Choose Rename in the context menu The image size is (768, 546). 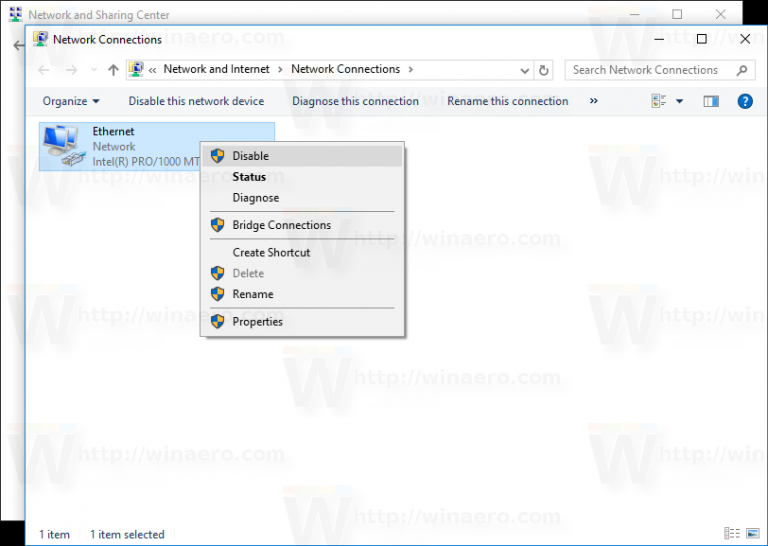pyautogui.click(x=302, y=294)
